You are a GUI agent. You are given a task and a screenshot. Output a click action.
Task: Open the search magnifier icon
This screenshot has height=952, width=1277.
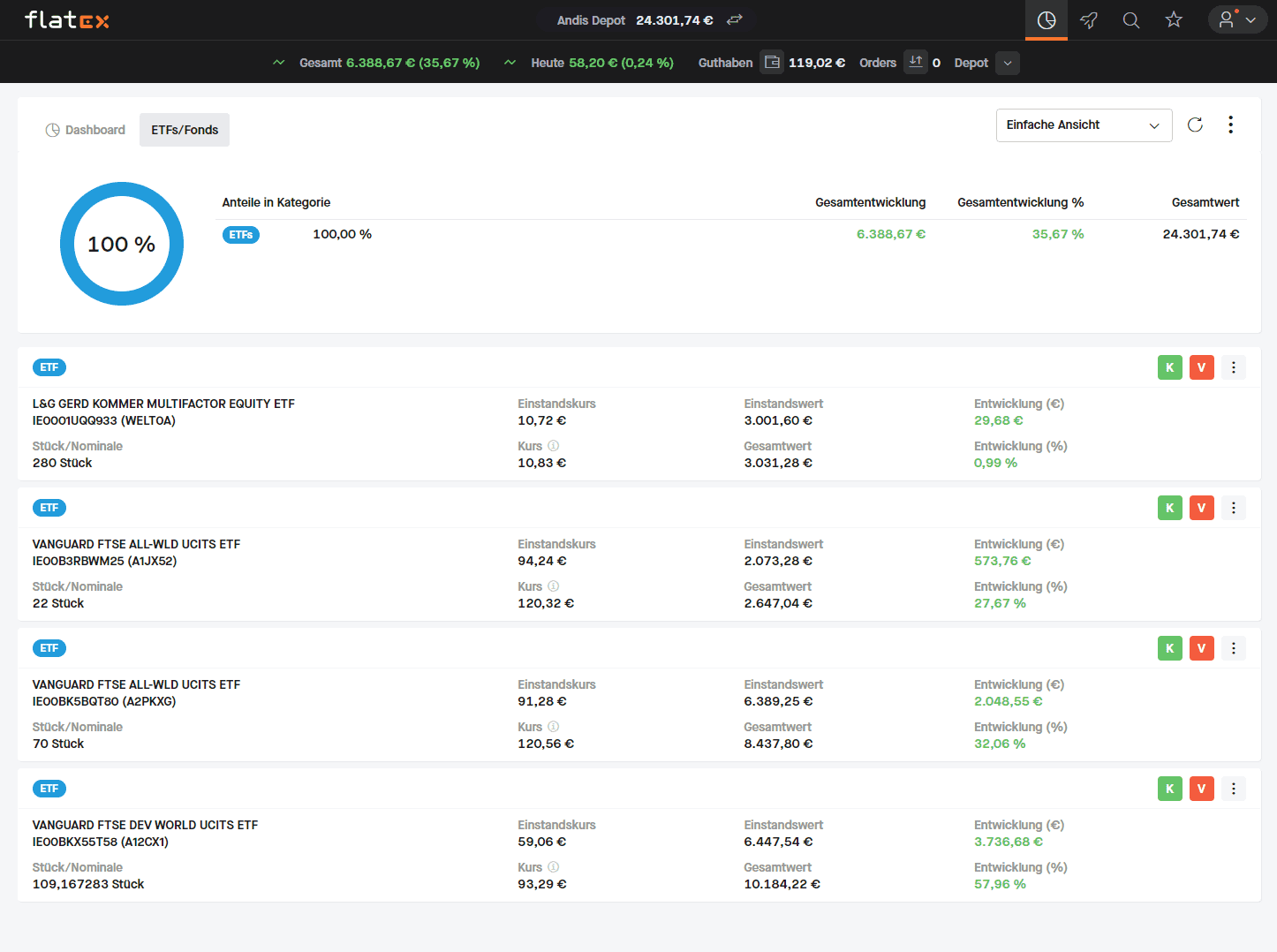(x=1131, y=19)
